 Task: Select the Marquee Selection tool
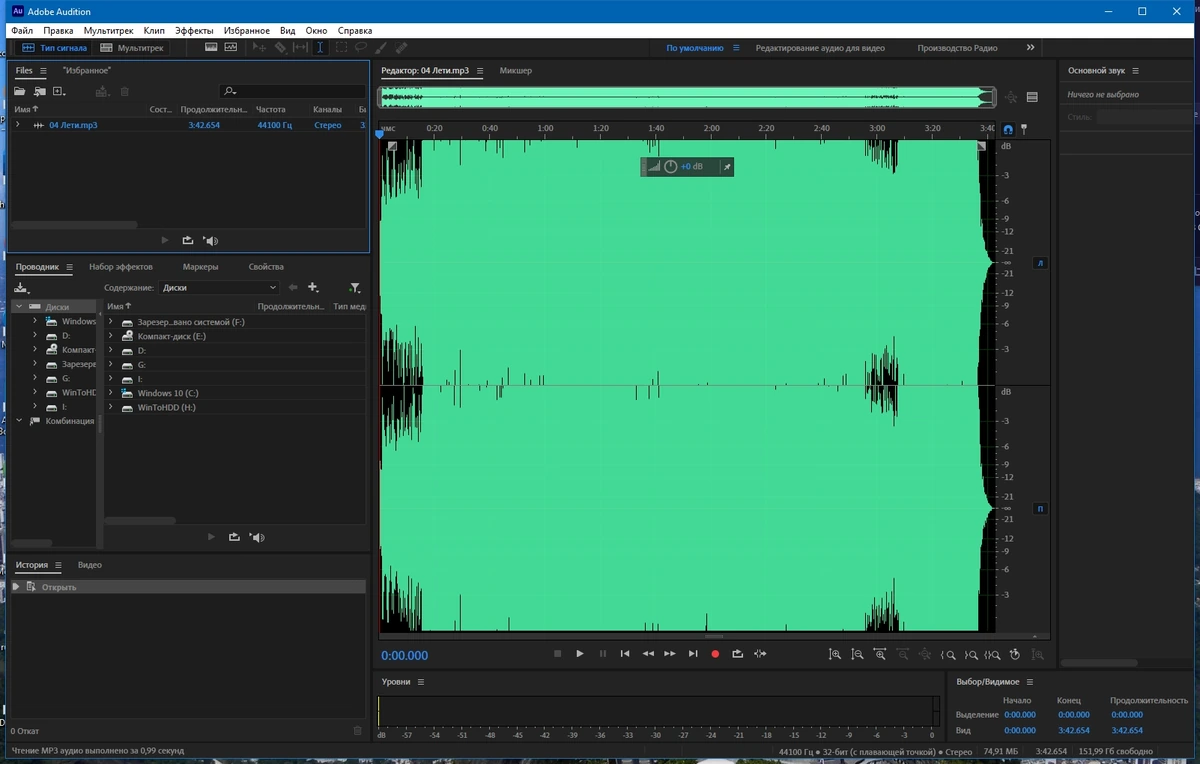(x=341, y=47)
